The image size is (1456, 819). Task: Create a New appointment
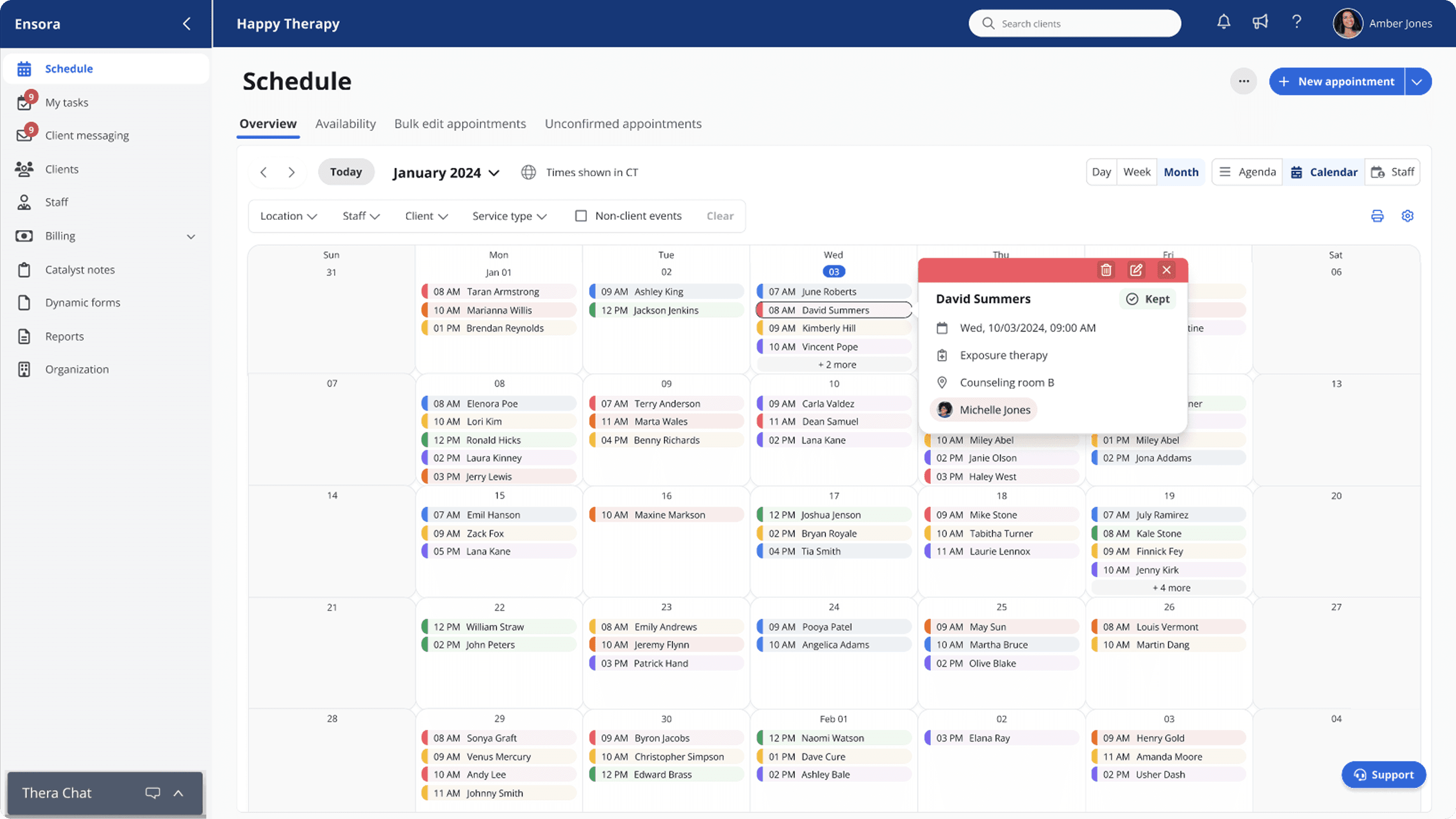click(1337, 81)
